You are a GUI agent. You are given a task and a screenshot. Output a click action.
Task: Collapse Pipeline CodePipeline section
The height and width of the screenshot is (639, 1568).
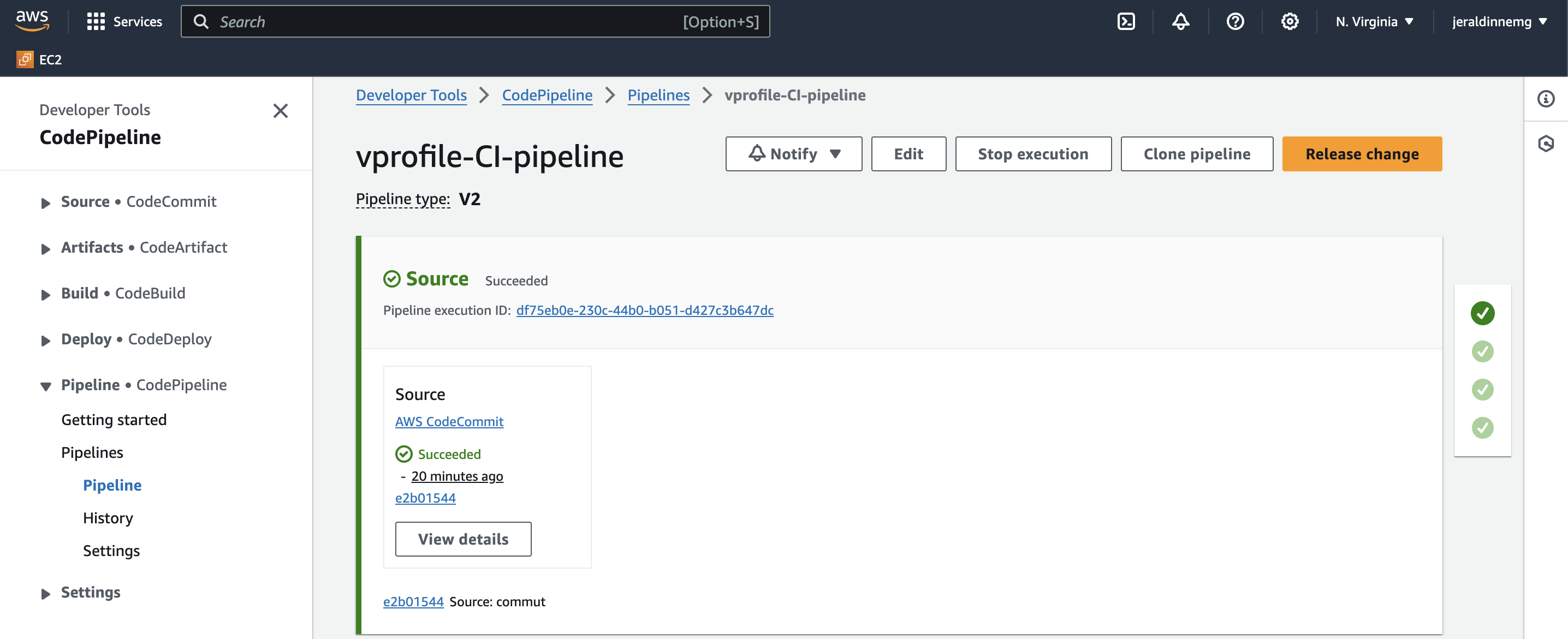point(46,386)
